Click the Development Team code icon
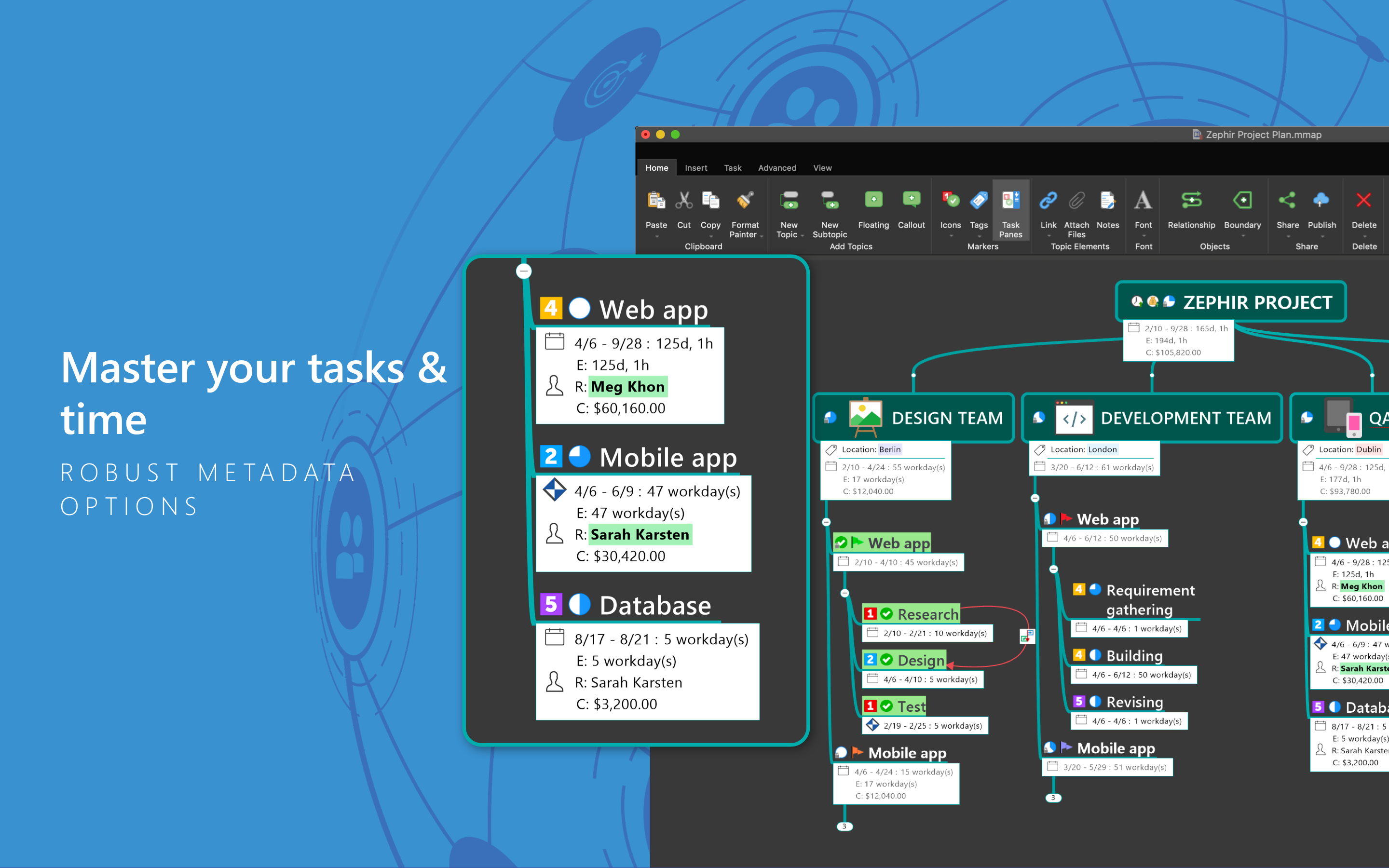 click(x=1074, y=418)
